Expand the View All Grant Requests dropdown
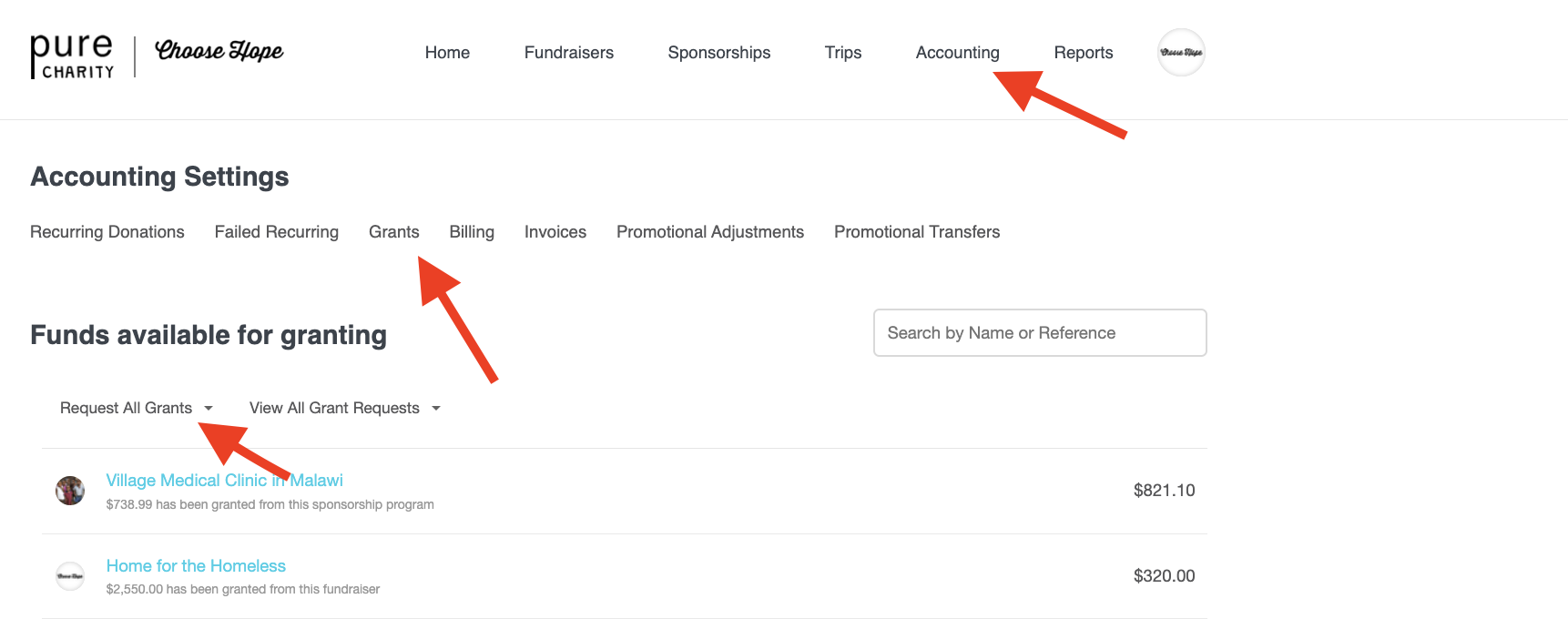This screenshot has width=1568, height=619. [x=344, y=408]
